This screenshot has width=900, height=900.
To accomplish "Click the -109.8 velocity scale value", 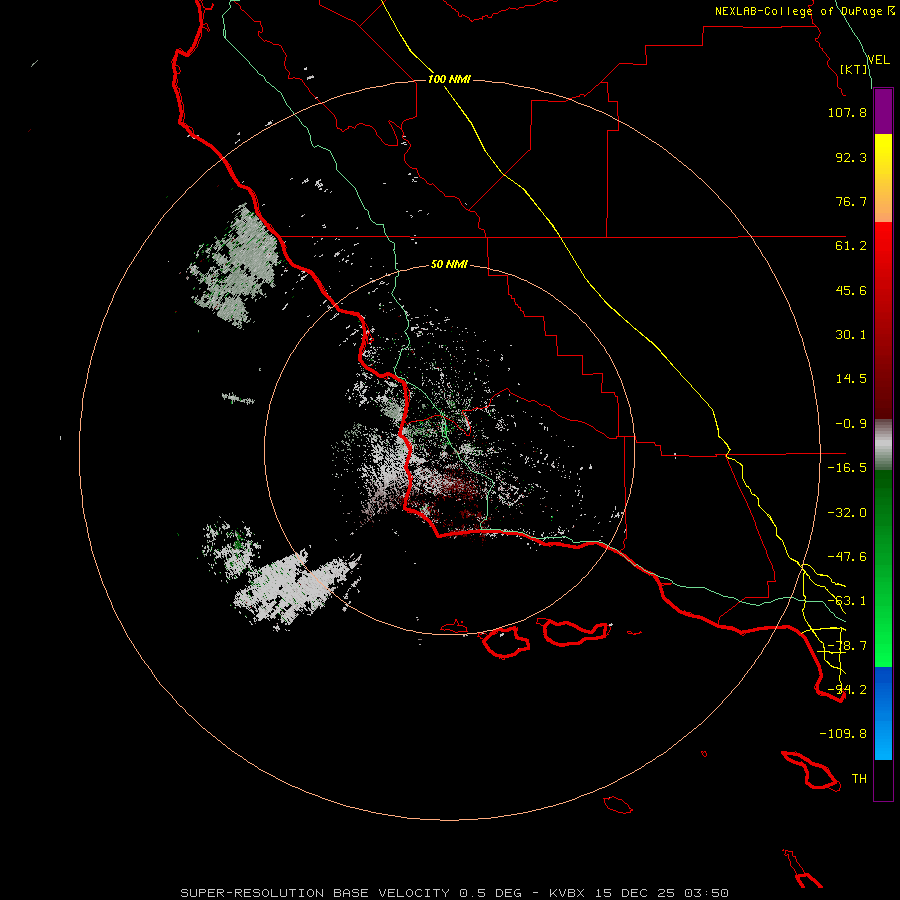I will 843,734.
